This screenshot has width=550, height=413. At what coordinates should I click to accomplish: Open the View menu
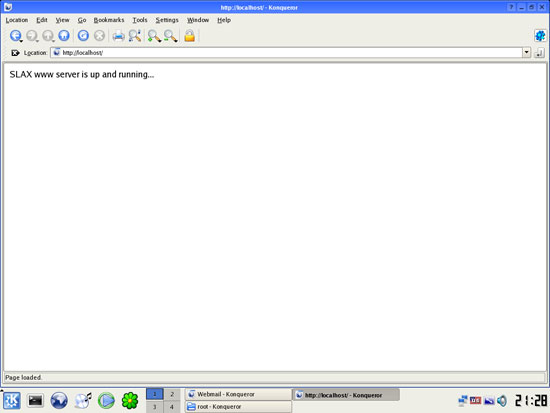click(62, 20)
